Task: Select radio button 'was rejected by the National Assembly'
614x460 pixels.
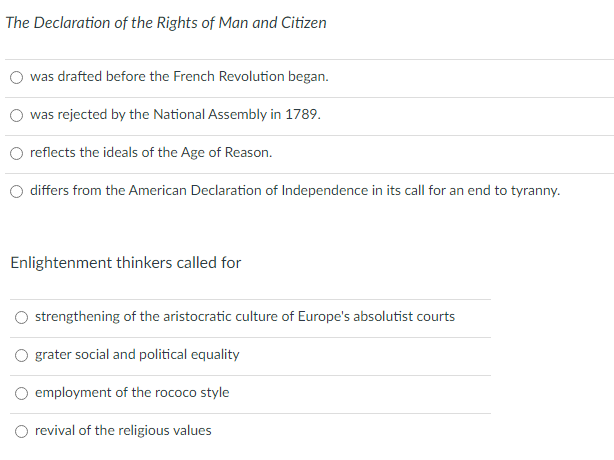Action: [16, 115]
